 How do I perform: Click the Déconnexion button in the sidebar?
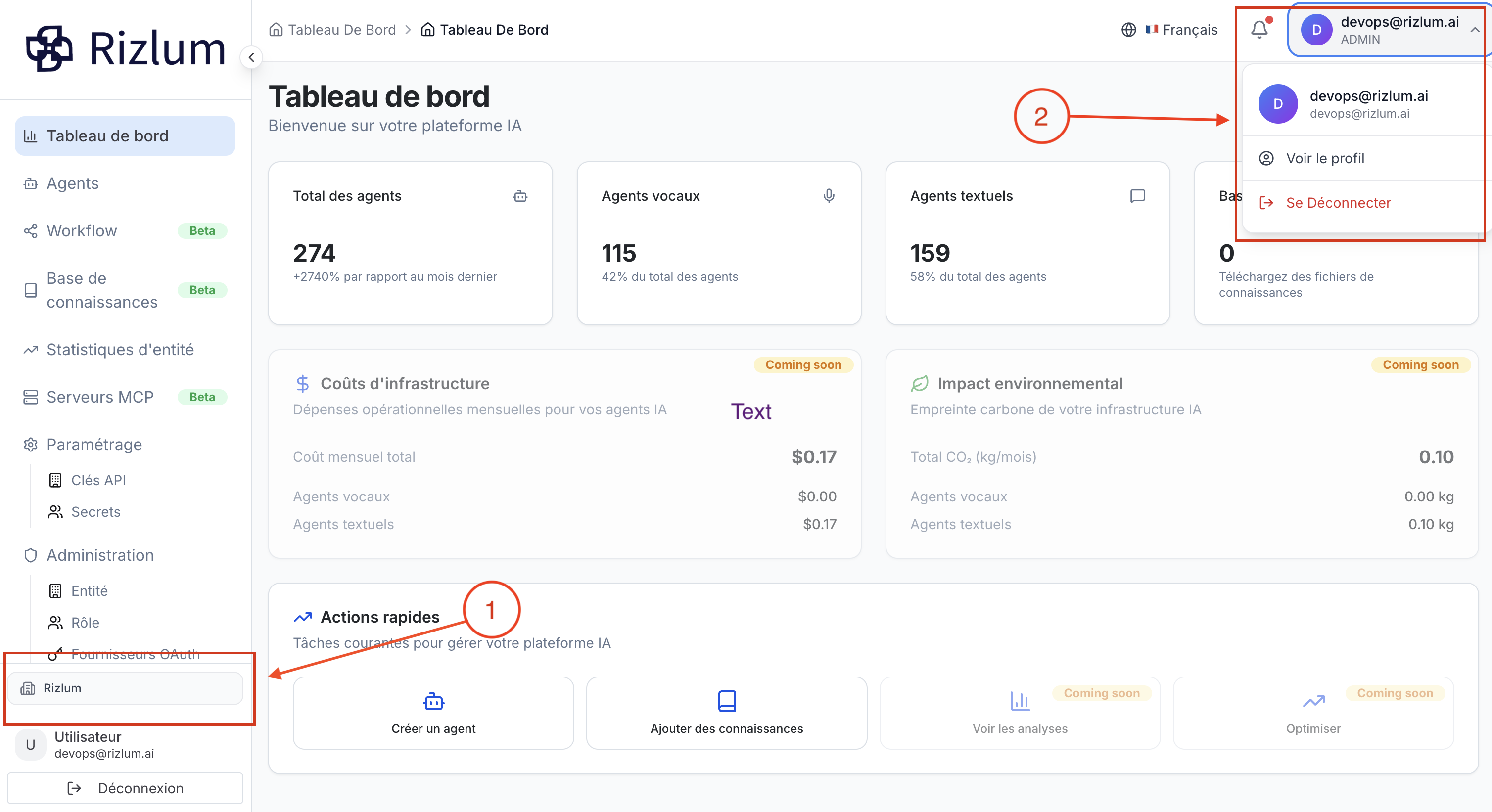pos(125,789)
